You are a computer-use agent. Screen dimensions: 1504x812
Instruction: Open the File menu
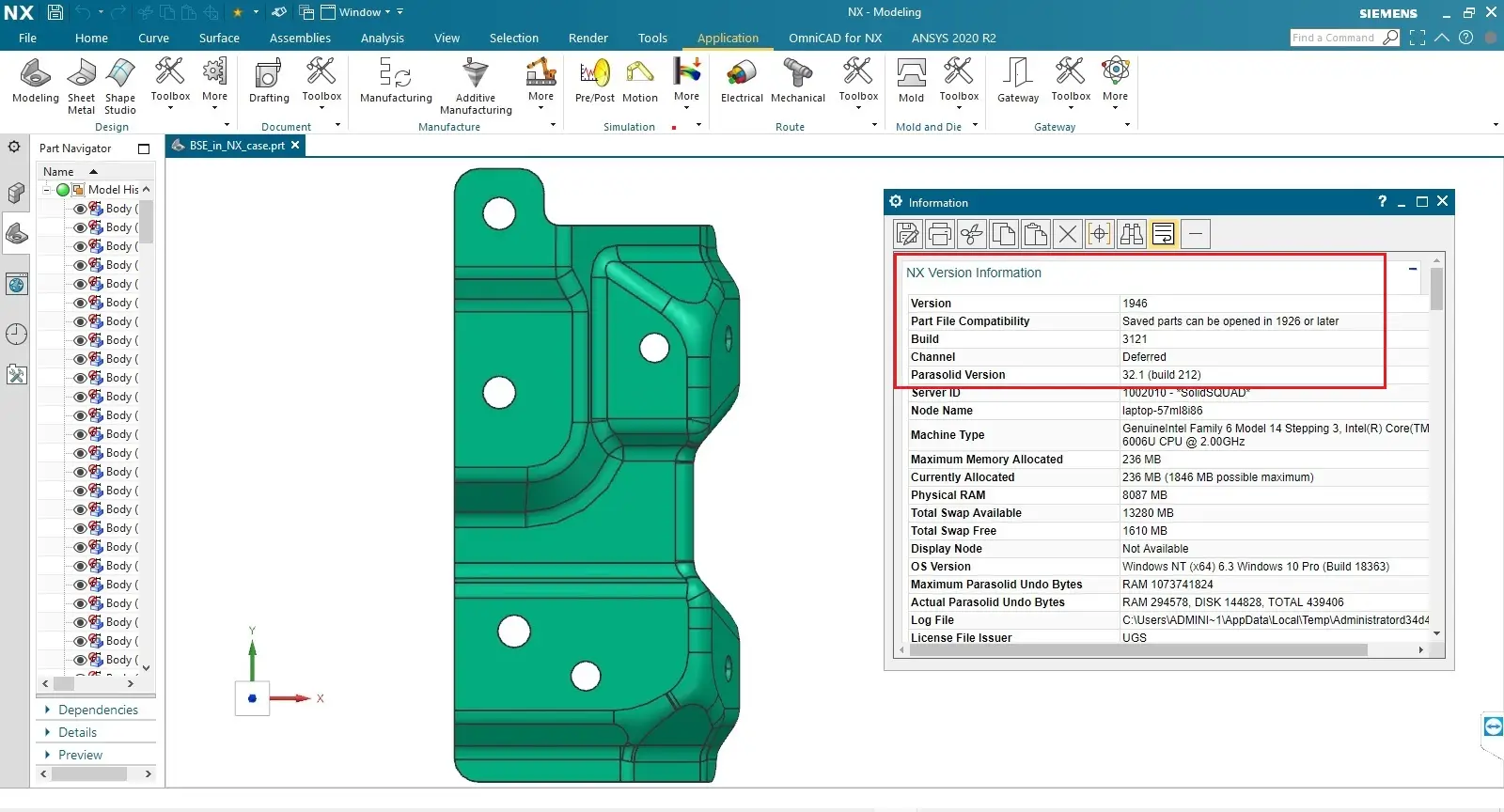(x=27, y=38)
